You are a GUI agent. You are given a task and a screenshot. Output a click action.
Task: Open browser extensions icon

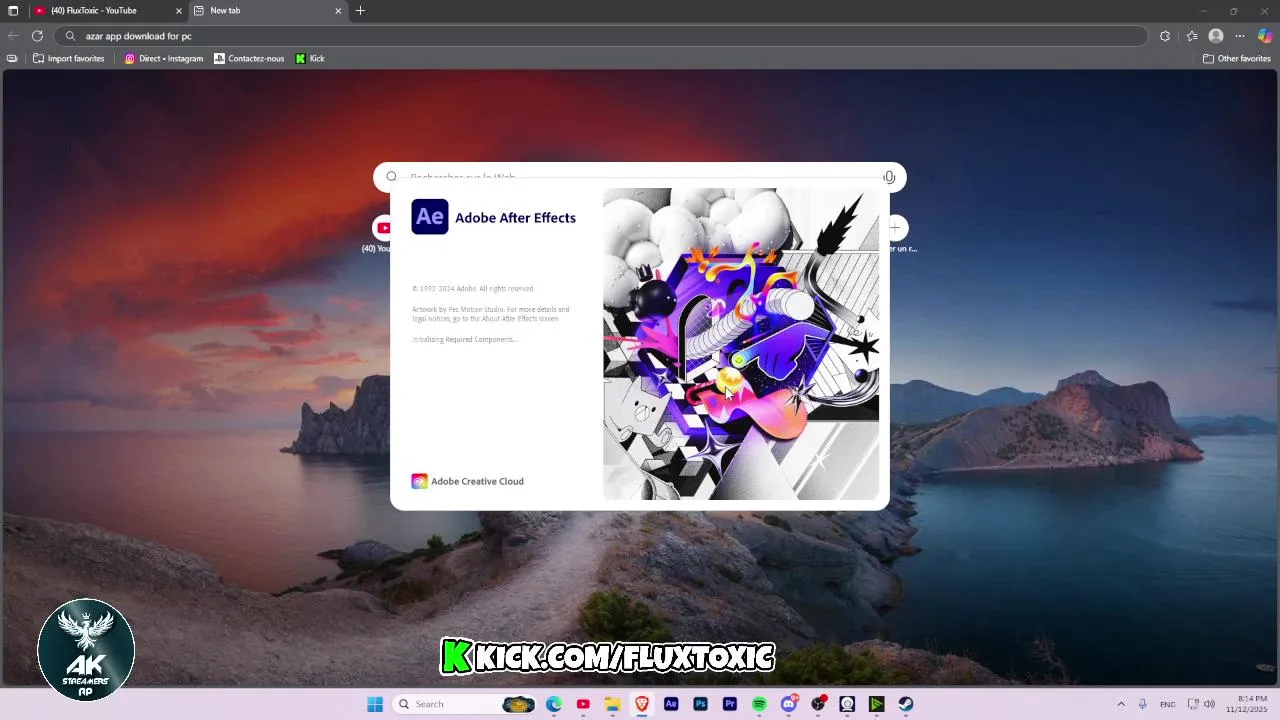(x=1165, y=36)
